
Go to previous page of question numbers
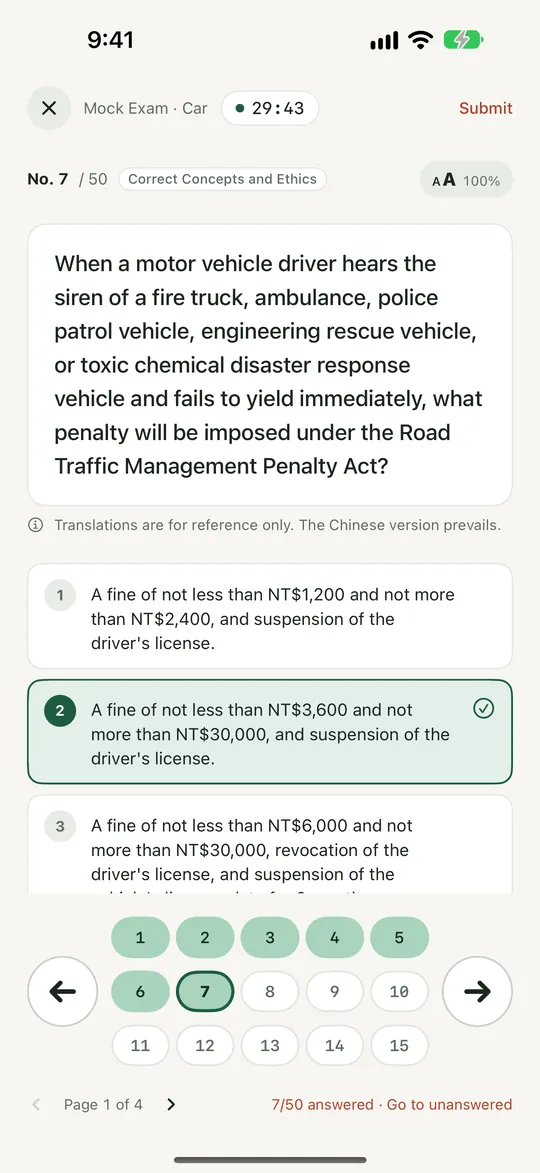37,1104
